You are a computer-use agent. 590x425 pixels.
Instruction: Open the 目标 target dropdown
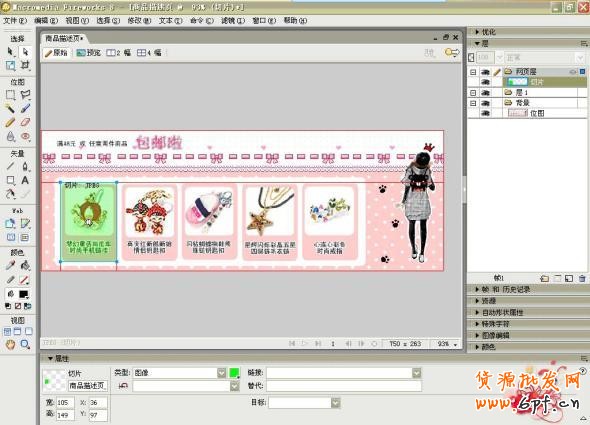click(335, 403)
